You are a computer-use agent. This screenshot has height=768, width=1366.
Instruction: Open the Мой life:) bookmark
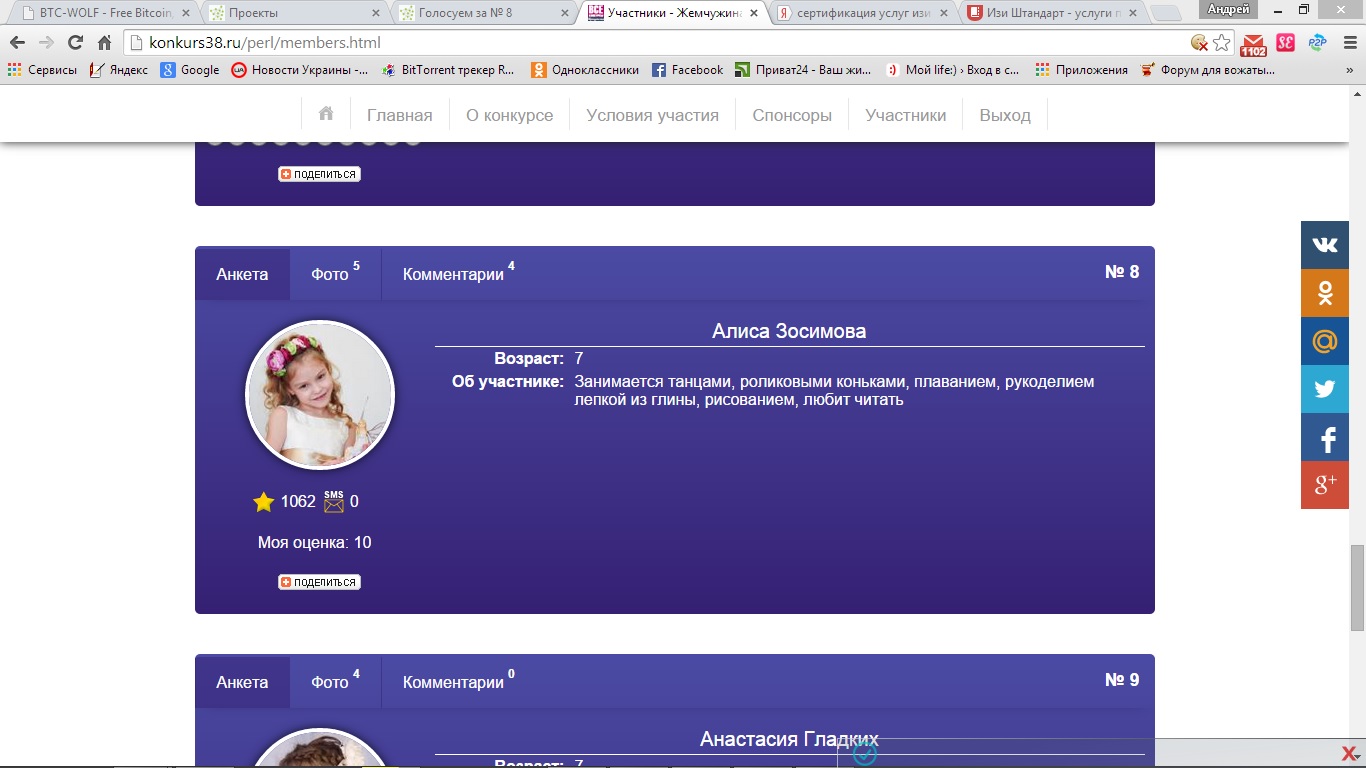pyautogui.click(x=953, y=70)
